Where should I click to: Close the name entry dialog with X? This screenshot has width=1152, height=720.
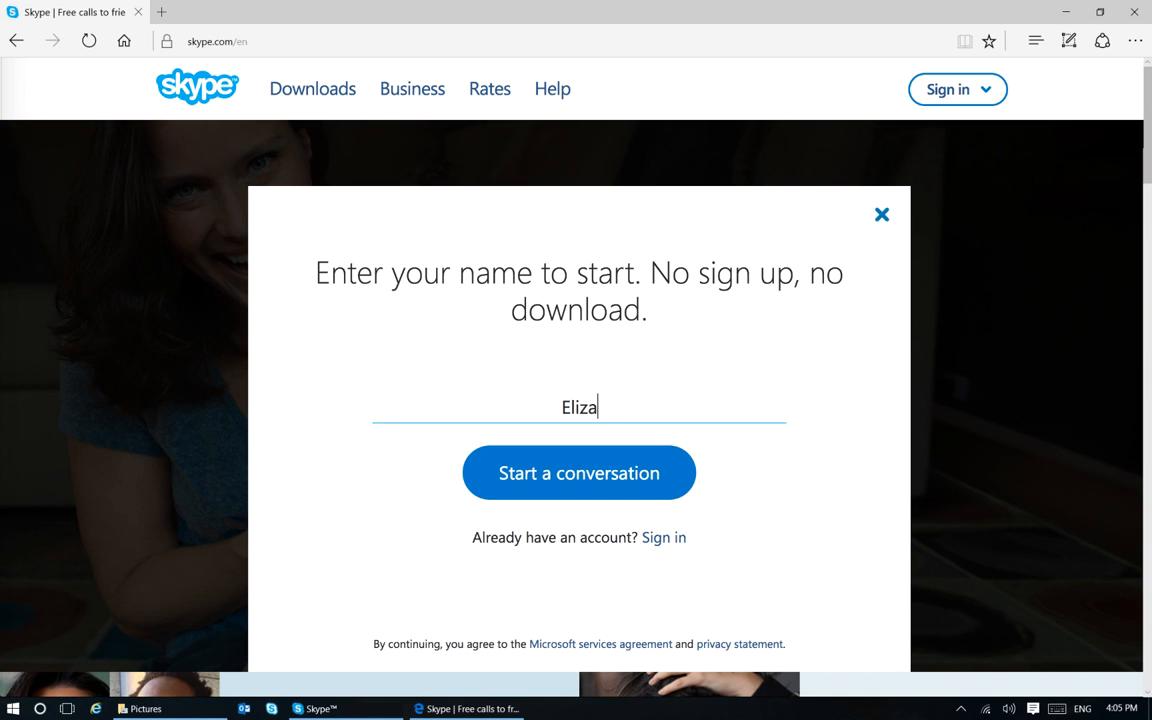(882, 215)
